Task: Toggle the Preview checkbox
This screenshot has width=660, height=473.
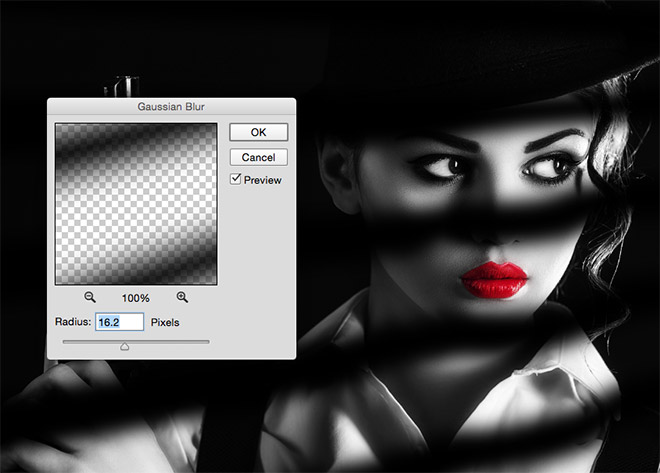Action: (235, 179)
